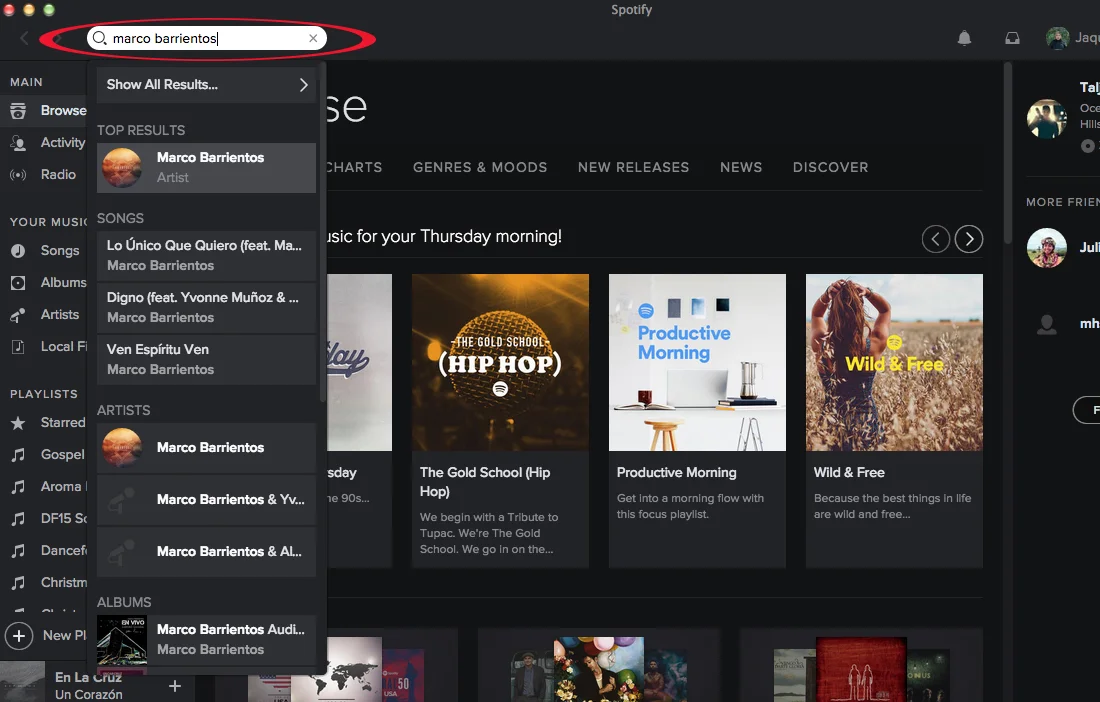This screenshot has width=1100, height=702.
Task: Click the Browse icon in the sidebar
Action: coord(18,110)
